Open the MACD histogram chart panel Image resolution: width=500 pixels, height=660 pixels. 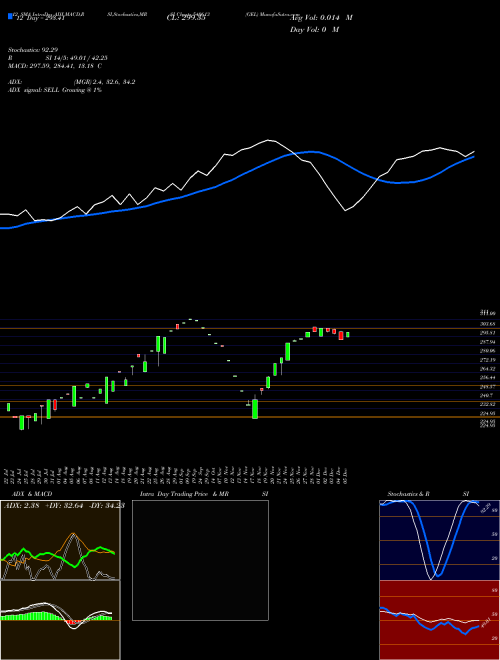click(60, 620)
